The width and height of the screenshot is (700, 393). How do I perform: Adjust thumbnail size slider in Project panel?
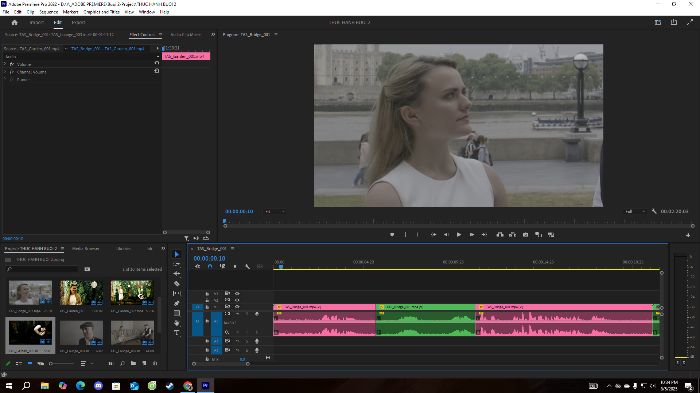[x=62, y=364]
